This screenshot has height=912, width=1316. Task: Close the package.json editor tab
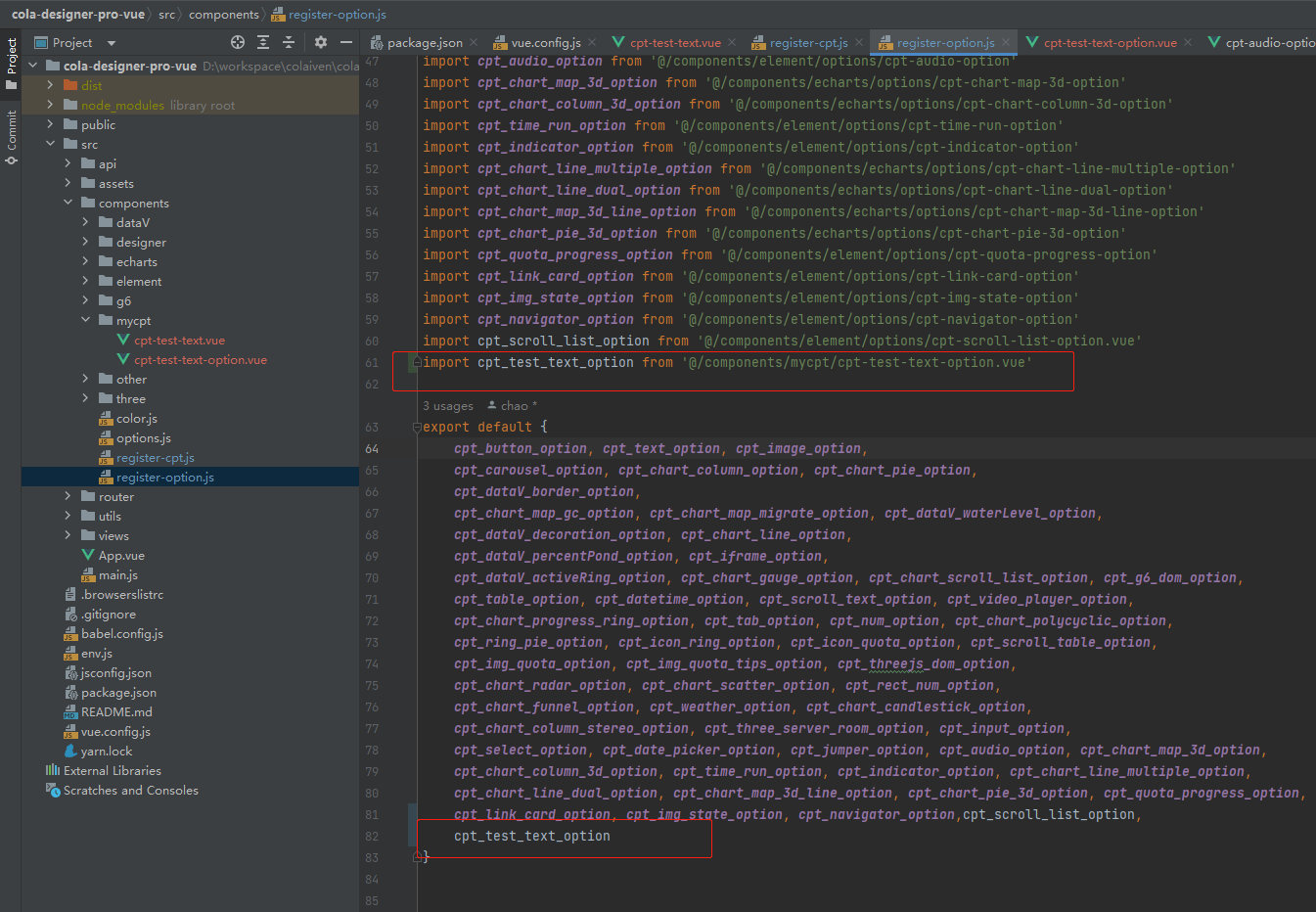click(x=475, y=42)
